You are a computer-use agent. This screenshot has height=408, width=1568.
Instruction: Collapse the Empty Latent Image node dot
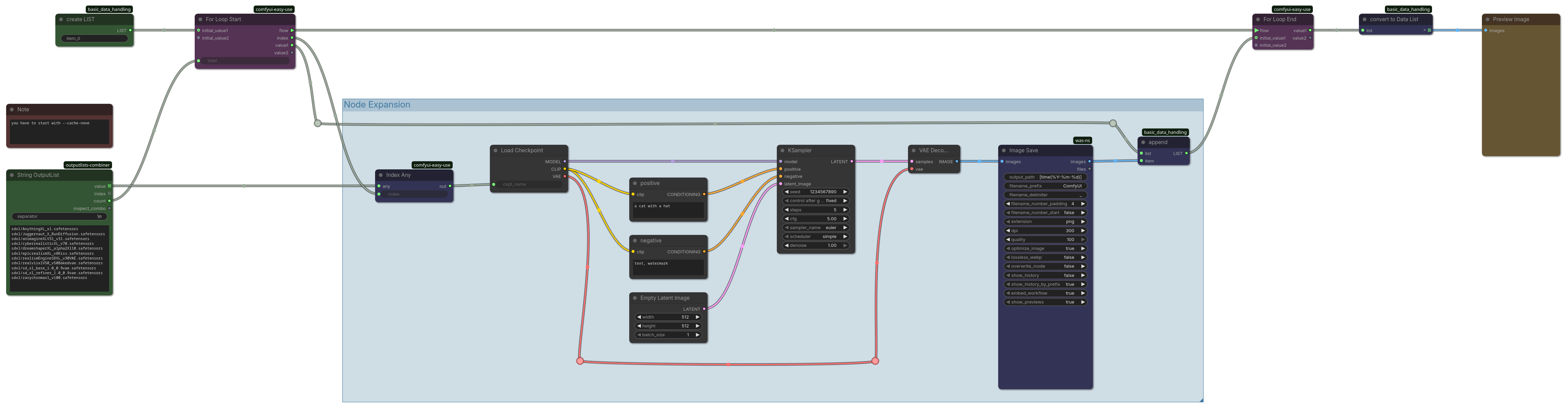point(635,298)
